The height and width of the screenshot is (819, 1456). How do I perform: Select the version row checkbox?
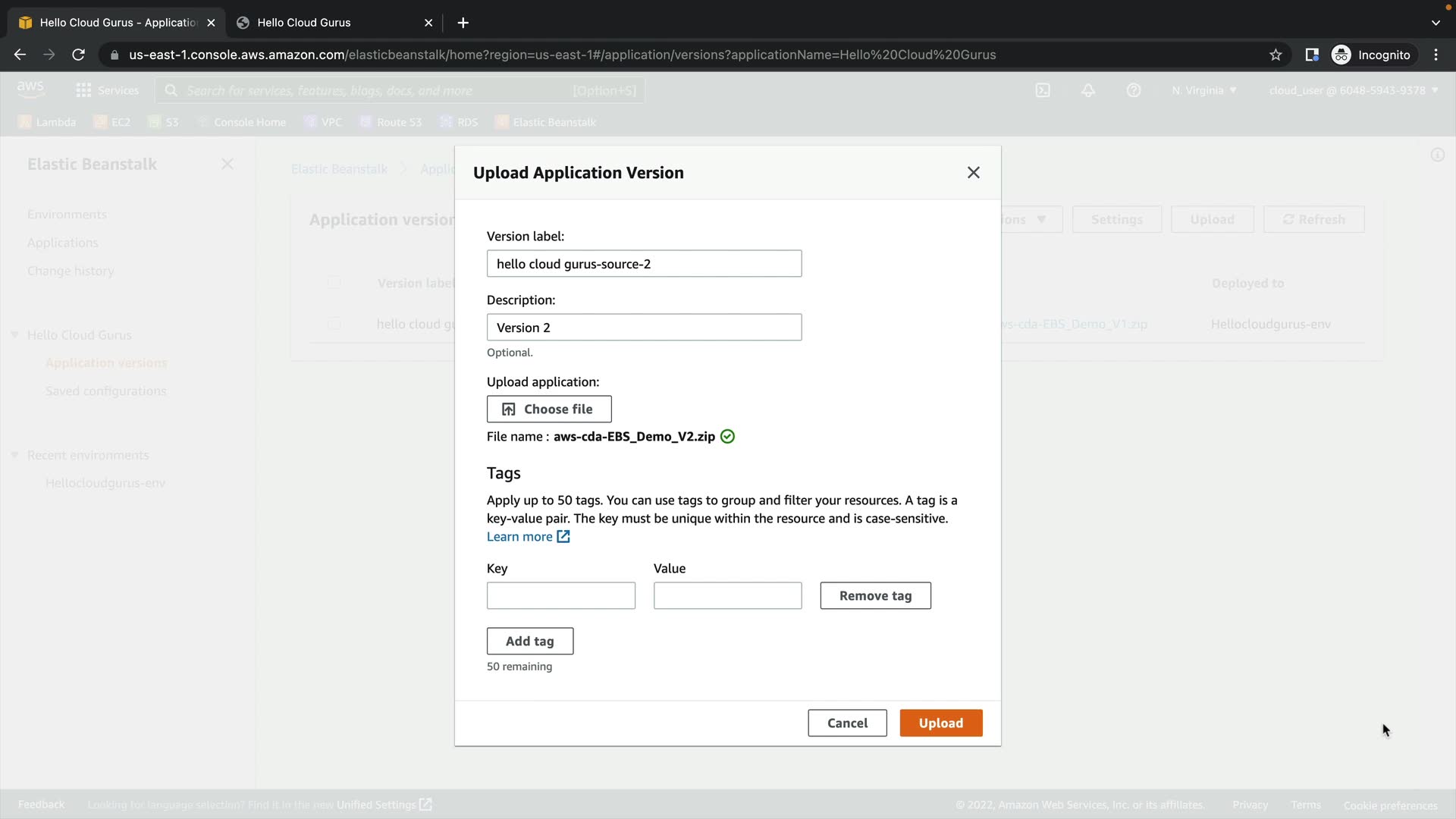(x=334, y=324)
